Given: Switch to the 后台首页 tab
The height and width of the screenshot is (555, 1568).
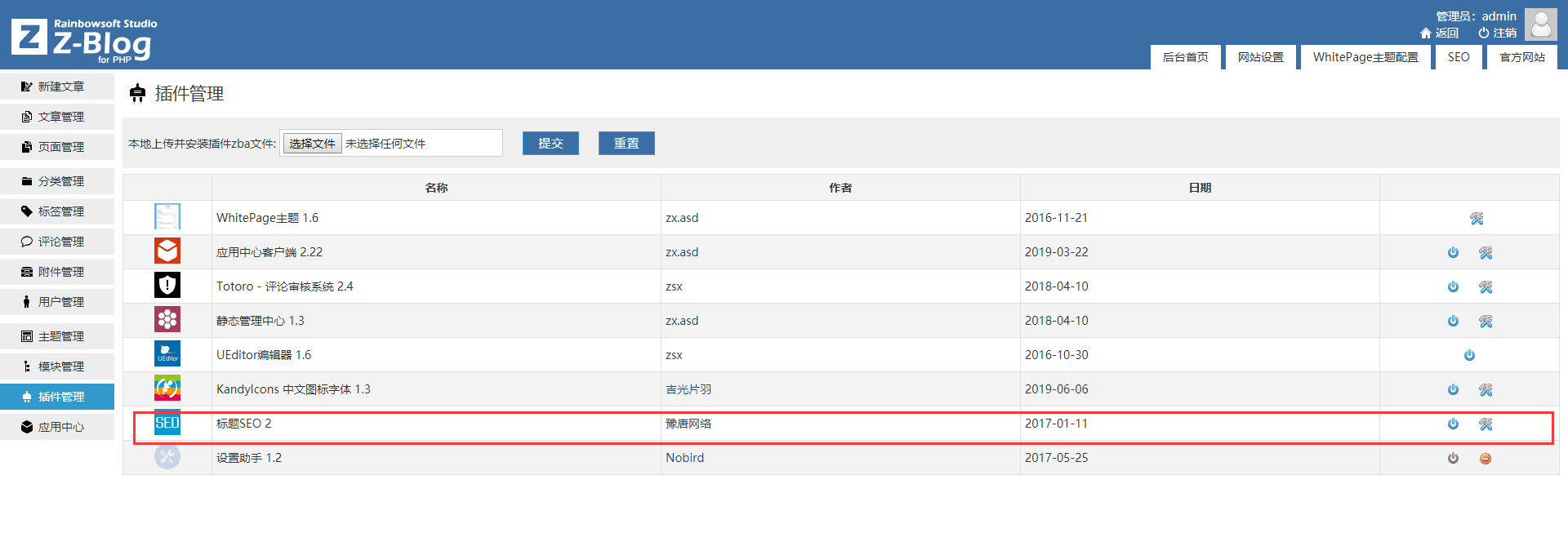Looking at the screenshot, I should [1185, 57].
